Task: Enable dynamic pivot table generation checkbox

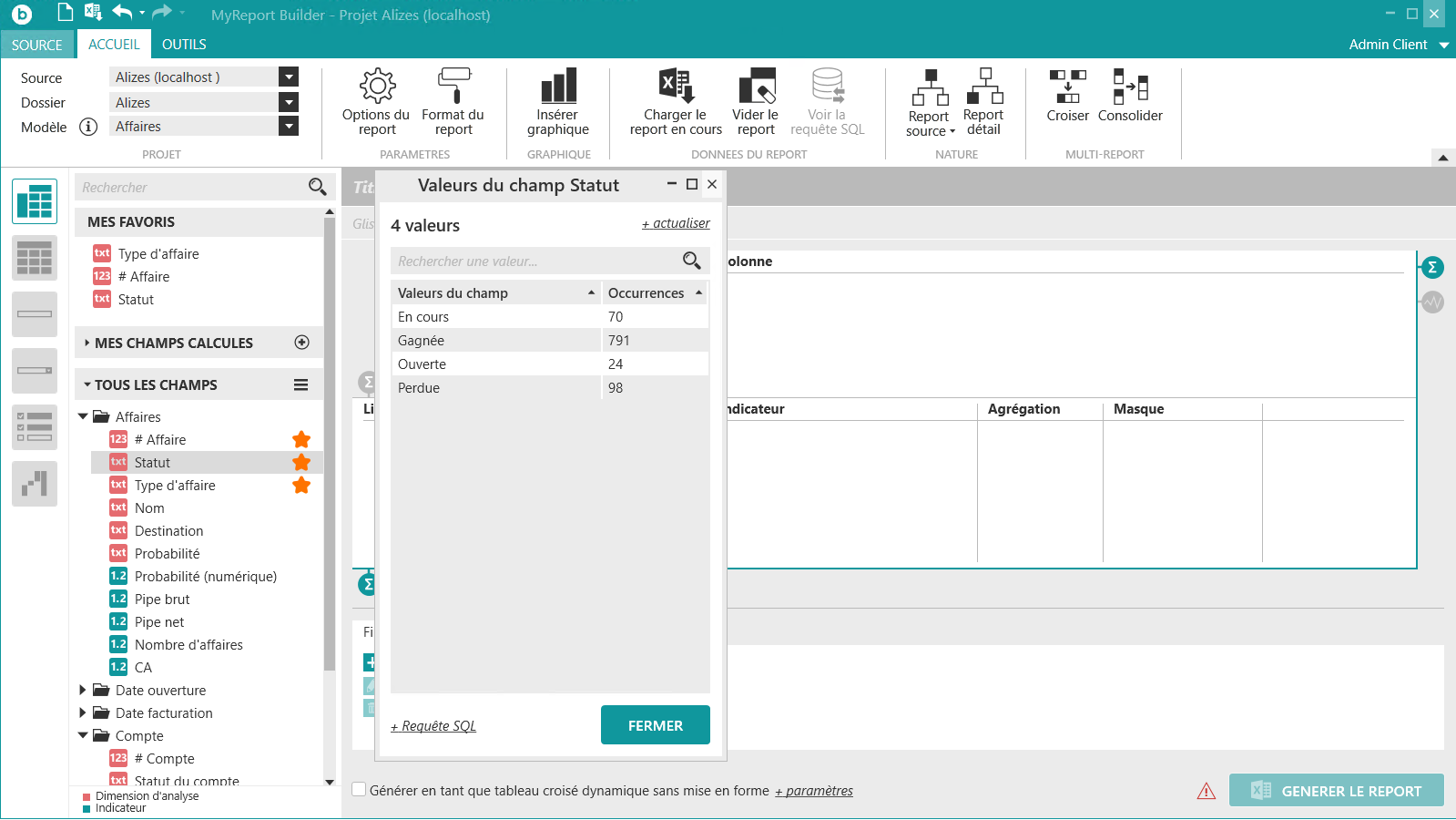Action: [x=360, y=790]
